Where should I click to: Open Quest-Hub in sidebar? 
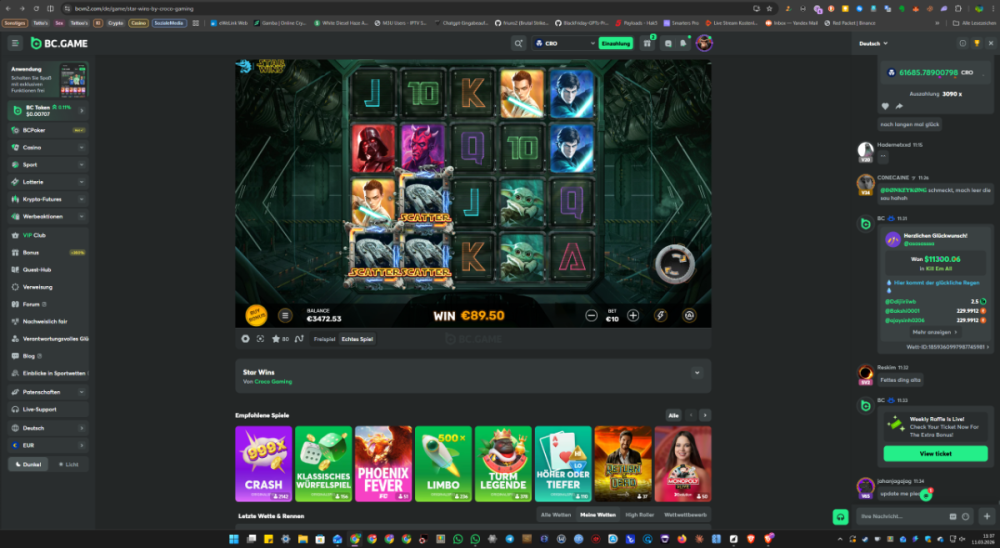tap(48, 270)
